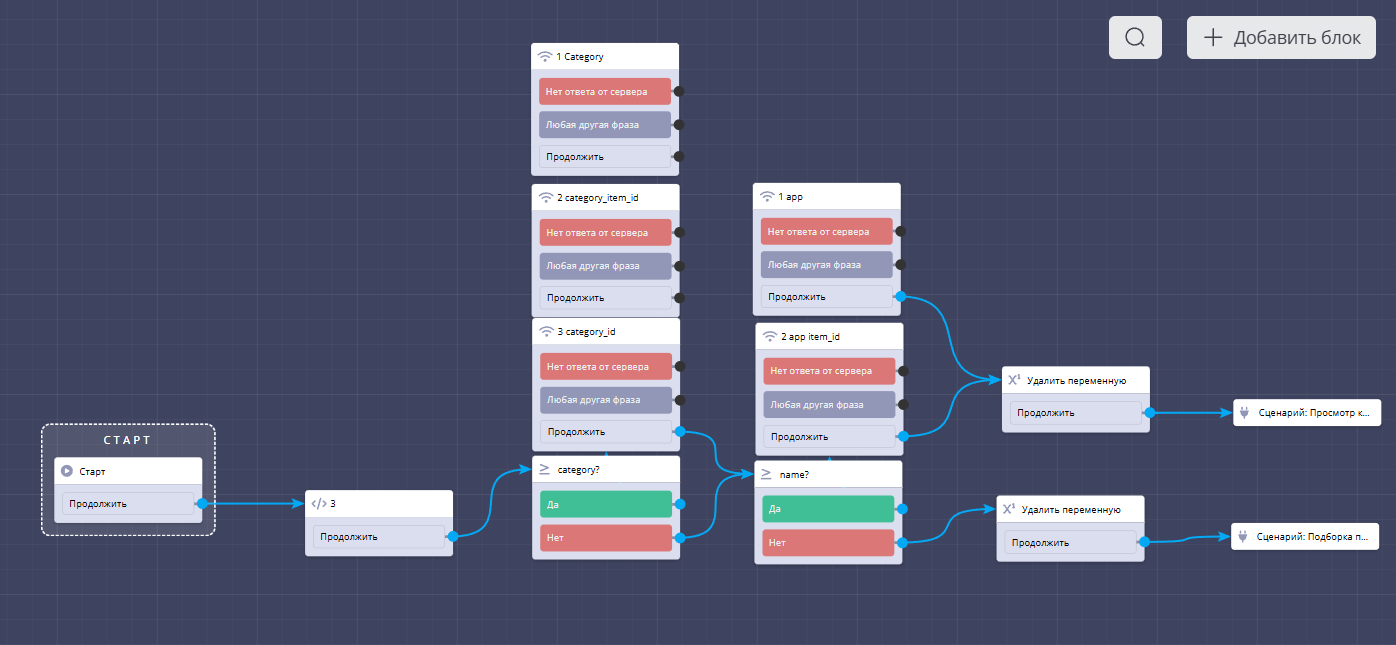Click Нет ответа от сервера in 1 app block

pos(826,232)
